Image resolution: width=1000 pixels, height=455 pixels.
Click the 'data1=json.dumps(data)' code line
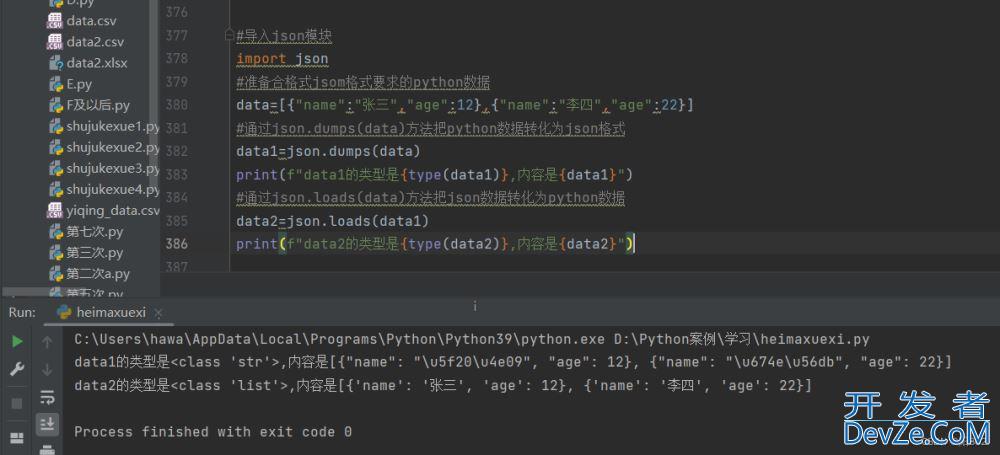(x=328, y=151)
